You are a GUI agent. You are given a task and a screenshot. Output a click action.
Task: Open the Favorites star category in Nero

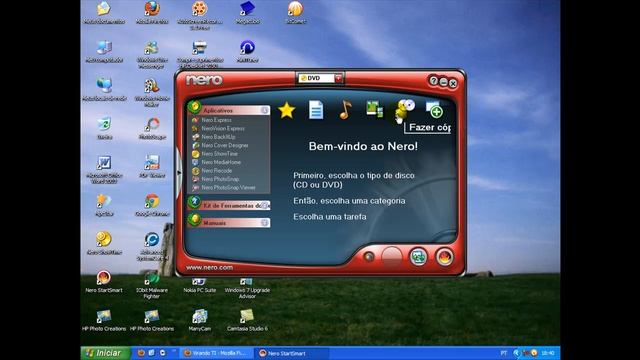(287, 110)
